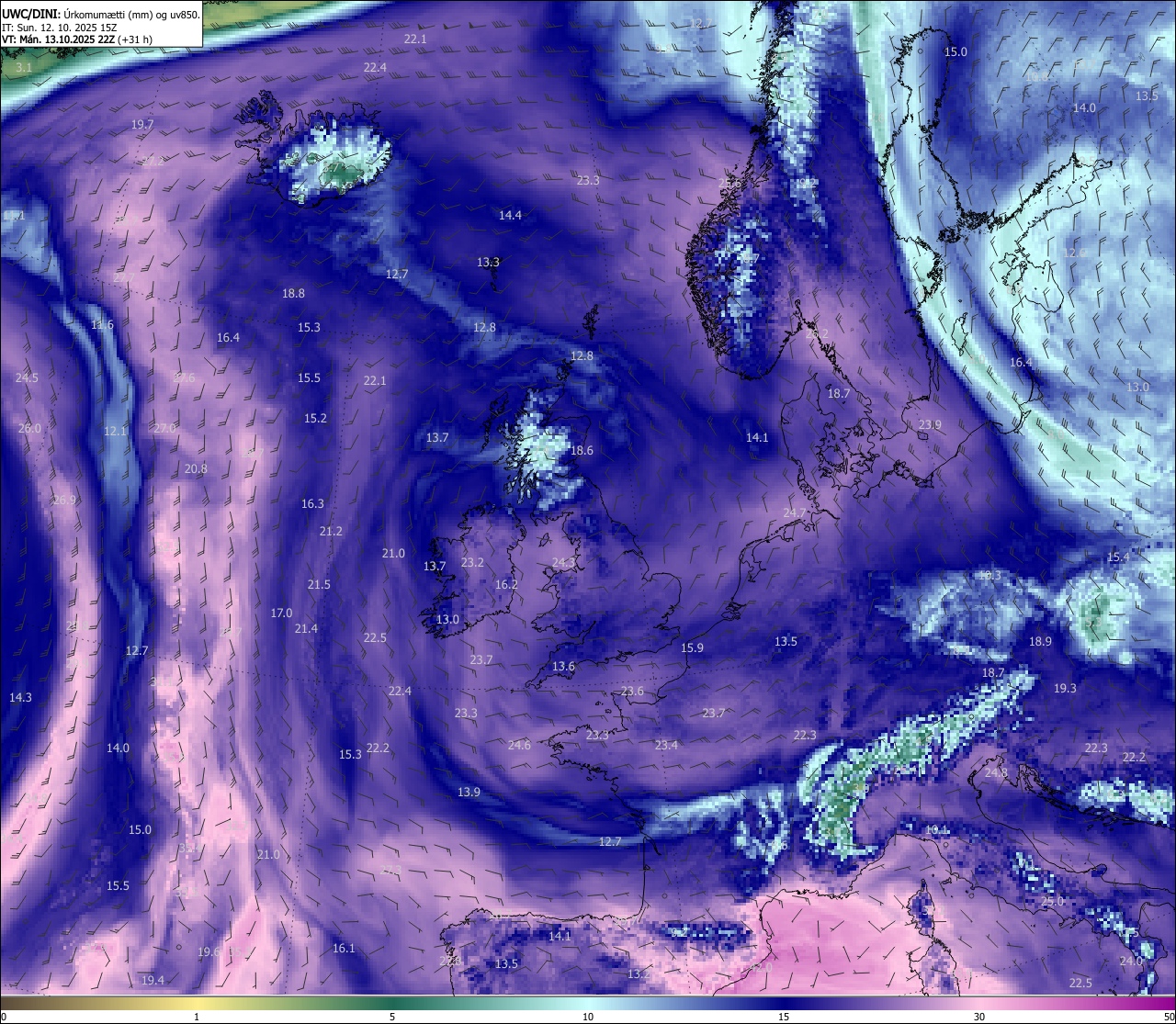Screen dimensions: 1176x1024
Task: Click the 24.3 value label
Action: 563,562
